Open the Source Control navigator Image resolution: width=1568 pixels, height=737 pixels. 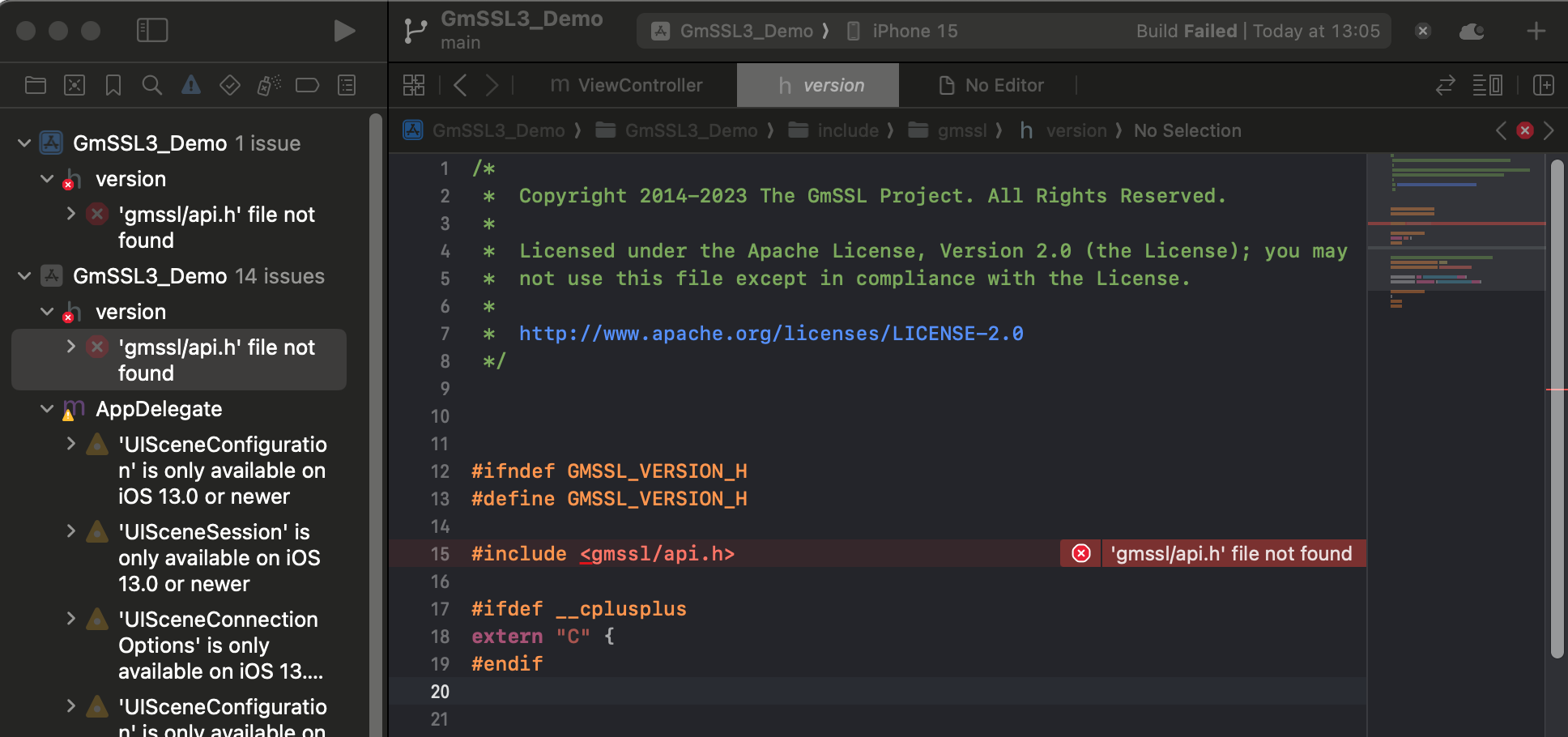(x=75, y=85)
